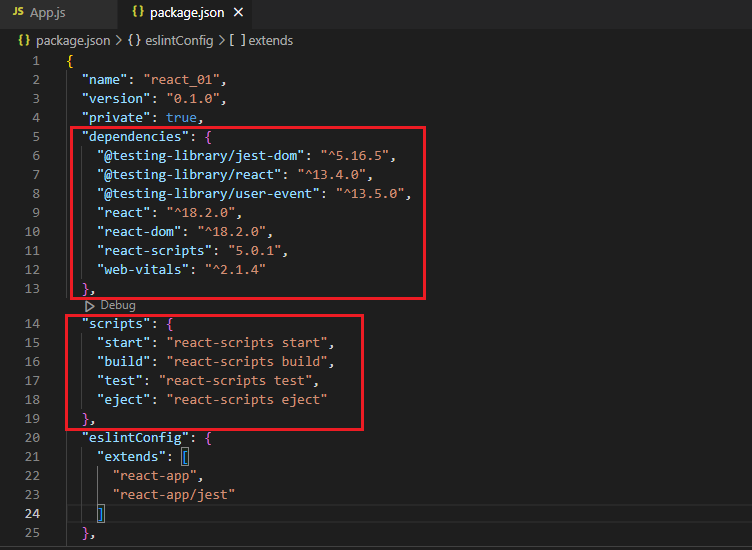Click line number 24 in the gutter
Screen dimensions: 752x550
32,514
